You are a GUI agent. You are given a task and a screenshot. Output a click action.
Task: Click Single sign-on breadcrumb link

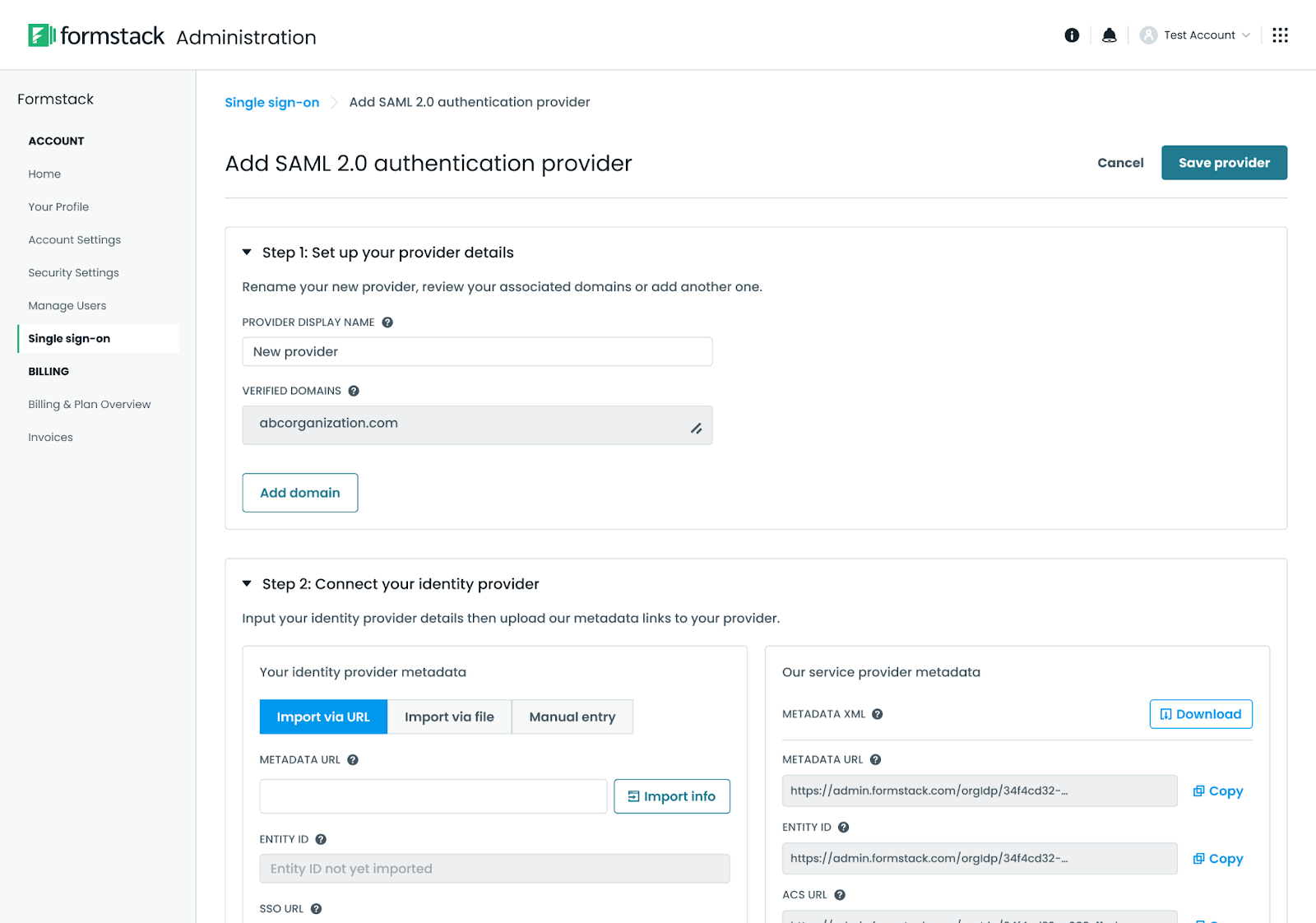(x=271, y=102)
